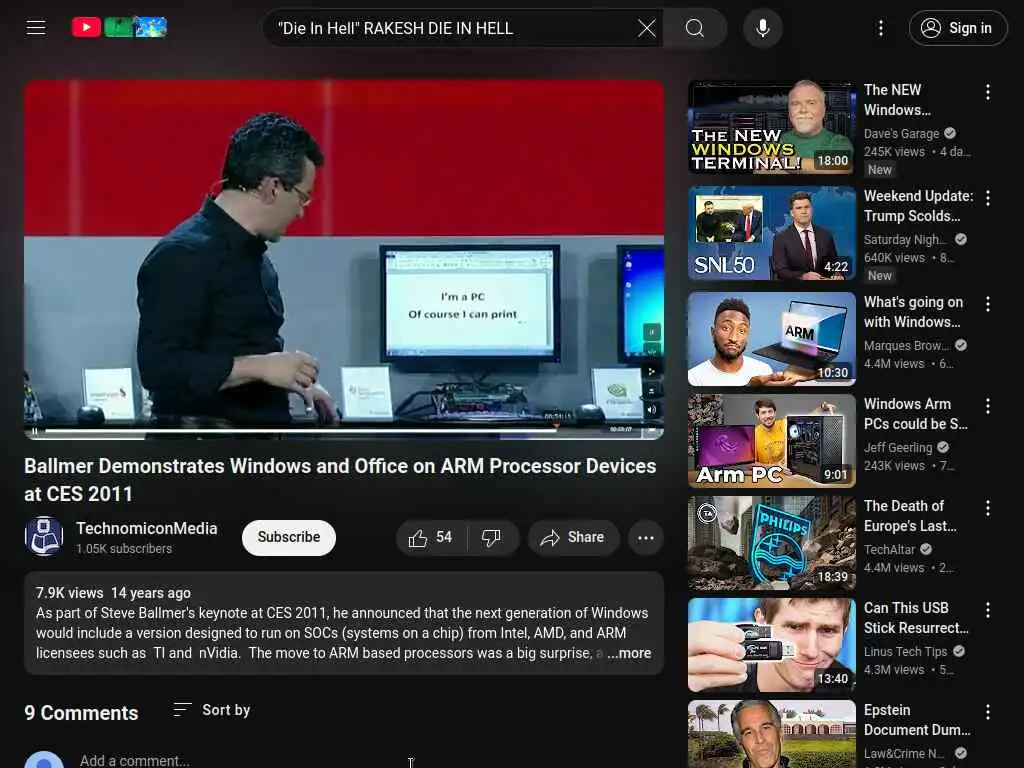1024x768 pixels.
Task: Open the Epstein Document Dump thumbnail
Action: pyautogui.click(x=771, y=734)
